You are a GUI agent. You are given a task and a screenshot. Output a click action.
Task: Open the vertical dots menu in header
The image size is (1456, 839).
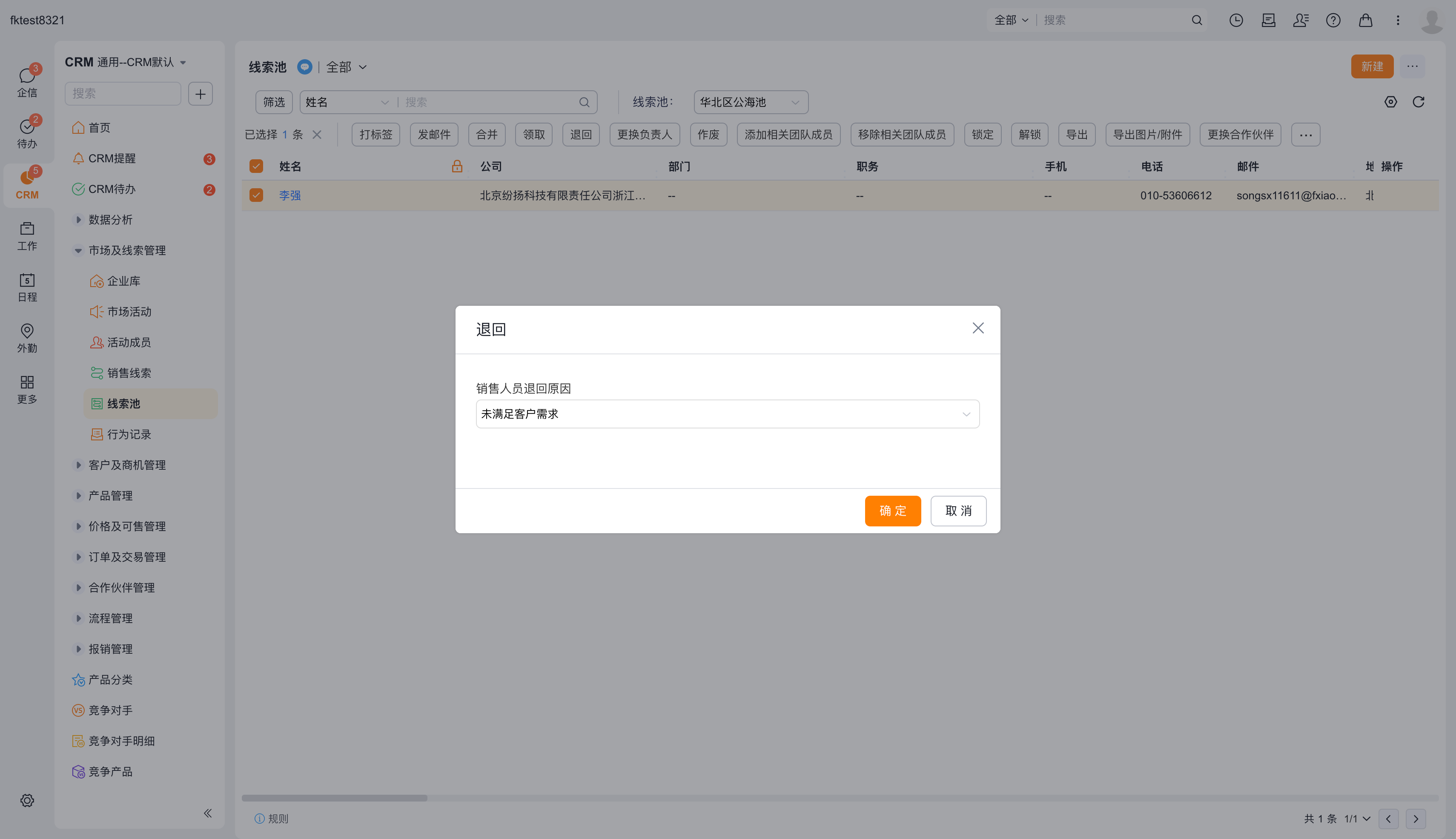[1398, 20]
